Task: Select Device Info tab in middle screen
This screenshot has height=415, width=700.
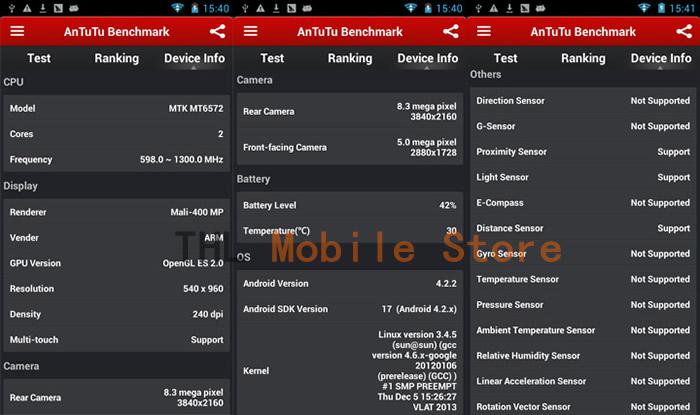Action: 428,58
